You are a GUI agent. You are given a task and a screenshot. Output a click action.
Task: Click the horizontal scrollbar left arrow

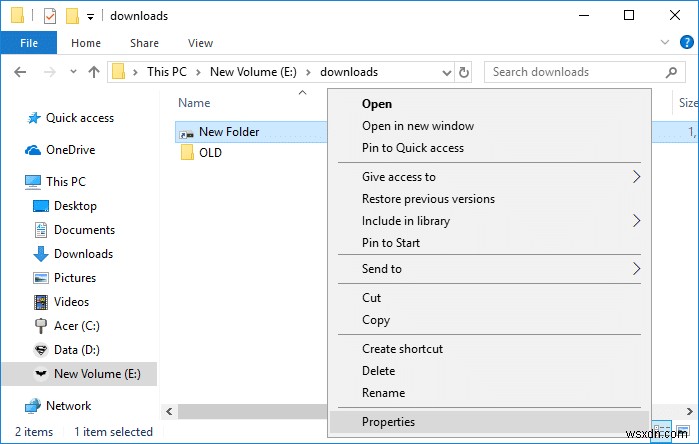click(169, 411)
